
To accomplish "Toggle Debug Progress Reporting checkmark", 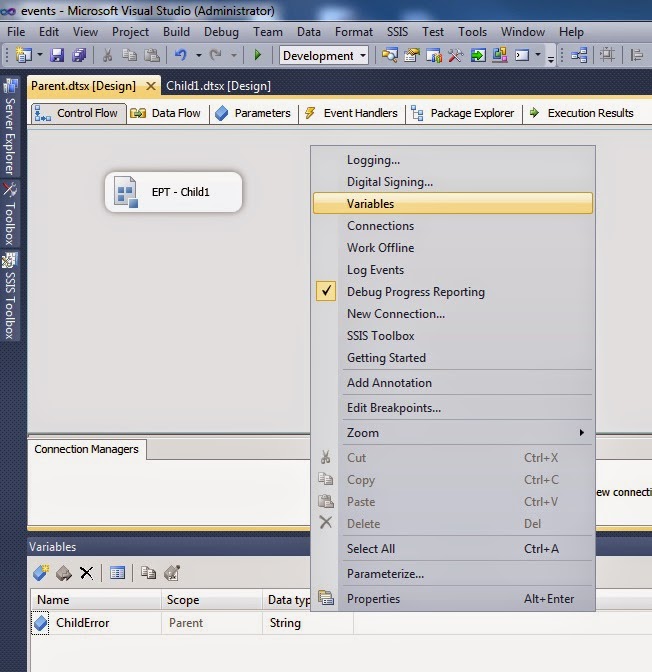I will pyautogui.click(x=326, y=291).
